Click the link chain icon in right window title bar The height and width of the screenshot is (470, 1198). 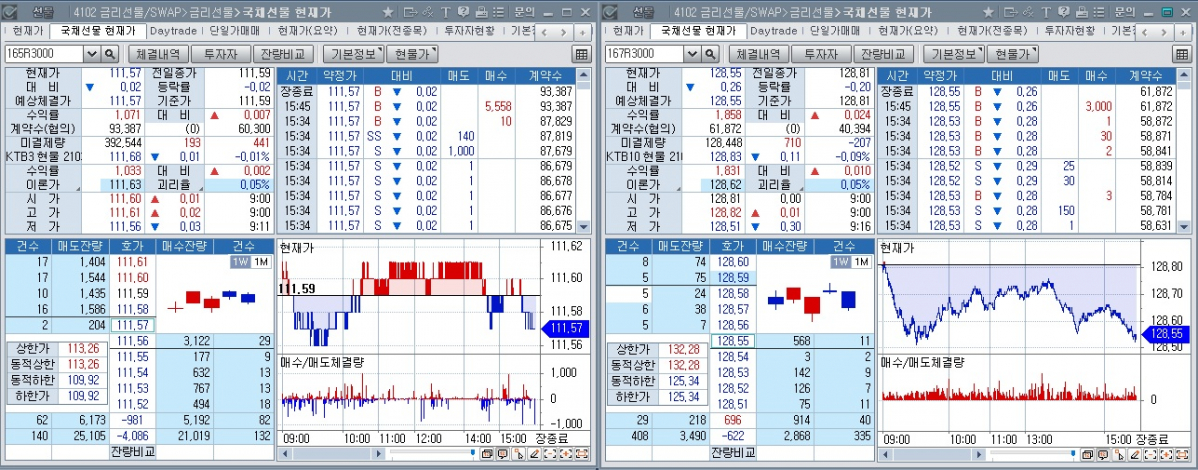pos(1028,12)
